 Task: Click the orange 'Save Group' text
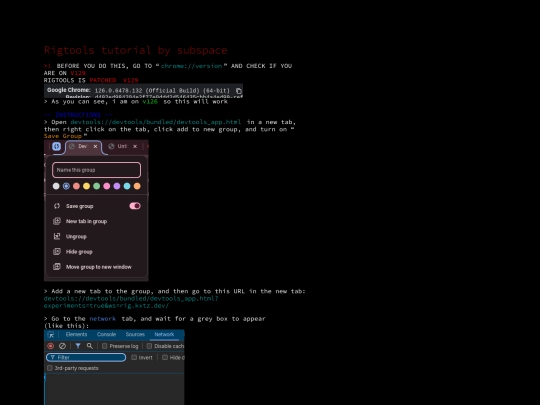pyautogui.click(x=63, y=136)
